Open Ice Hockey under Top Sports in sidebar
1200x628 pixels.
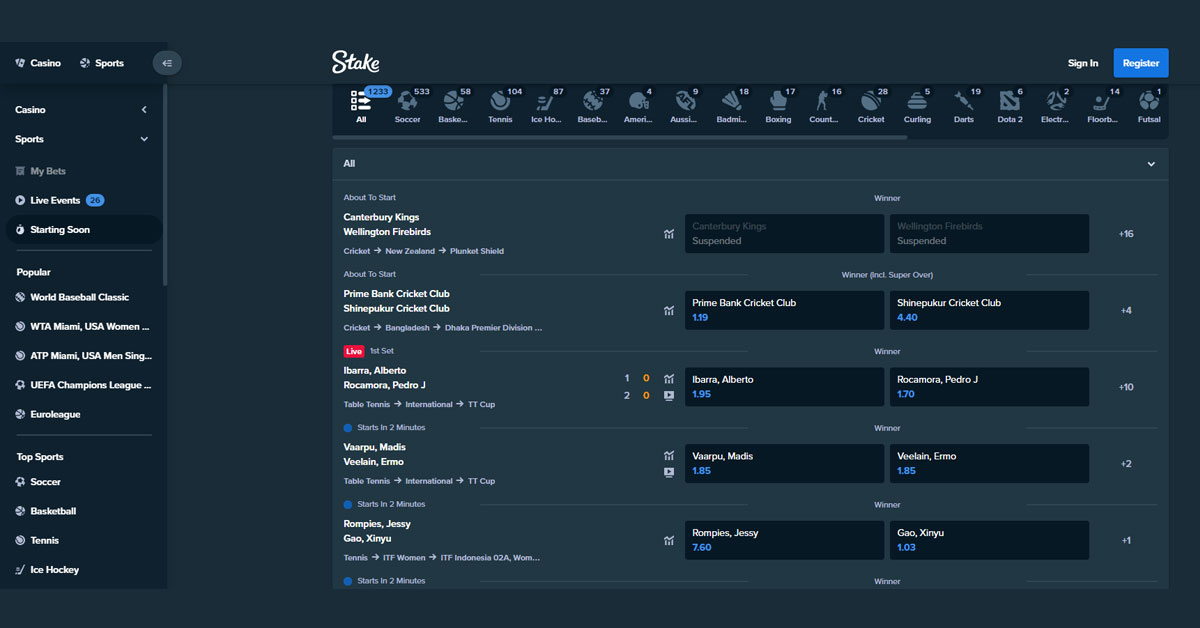[x=47, y=570]
